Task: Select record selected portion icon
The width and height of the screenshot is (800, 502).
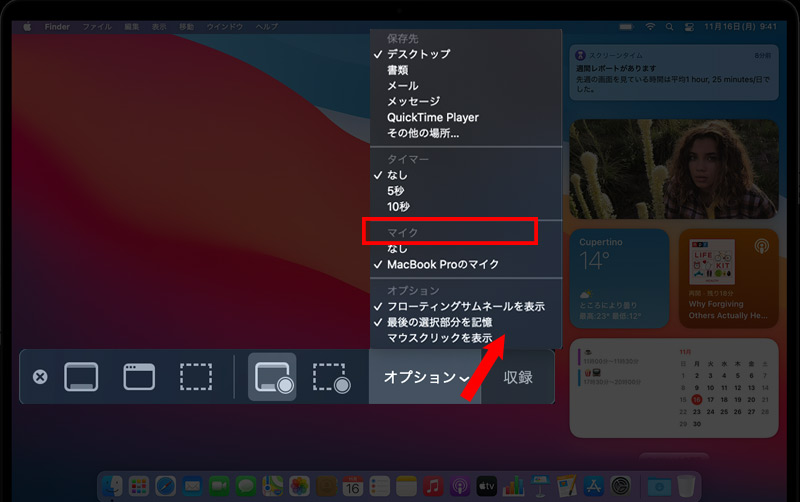Action: coord(331,378)
